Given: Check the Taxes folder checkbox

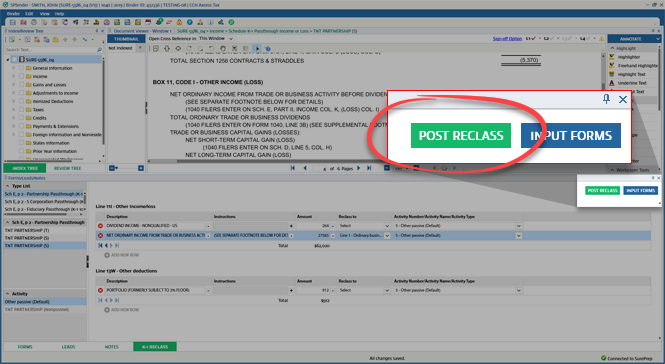Looking at the screenshot, I should [x=21, y=109].
